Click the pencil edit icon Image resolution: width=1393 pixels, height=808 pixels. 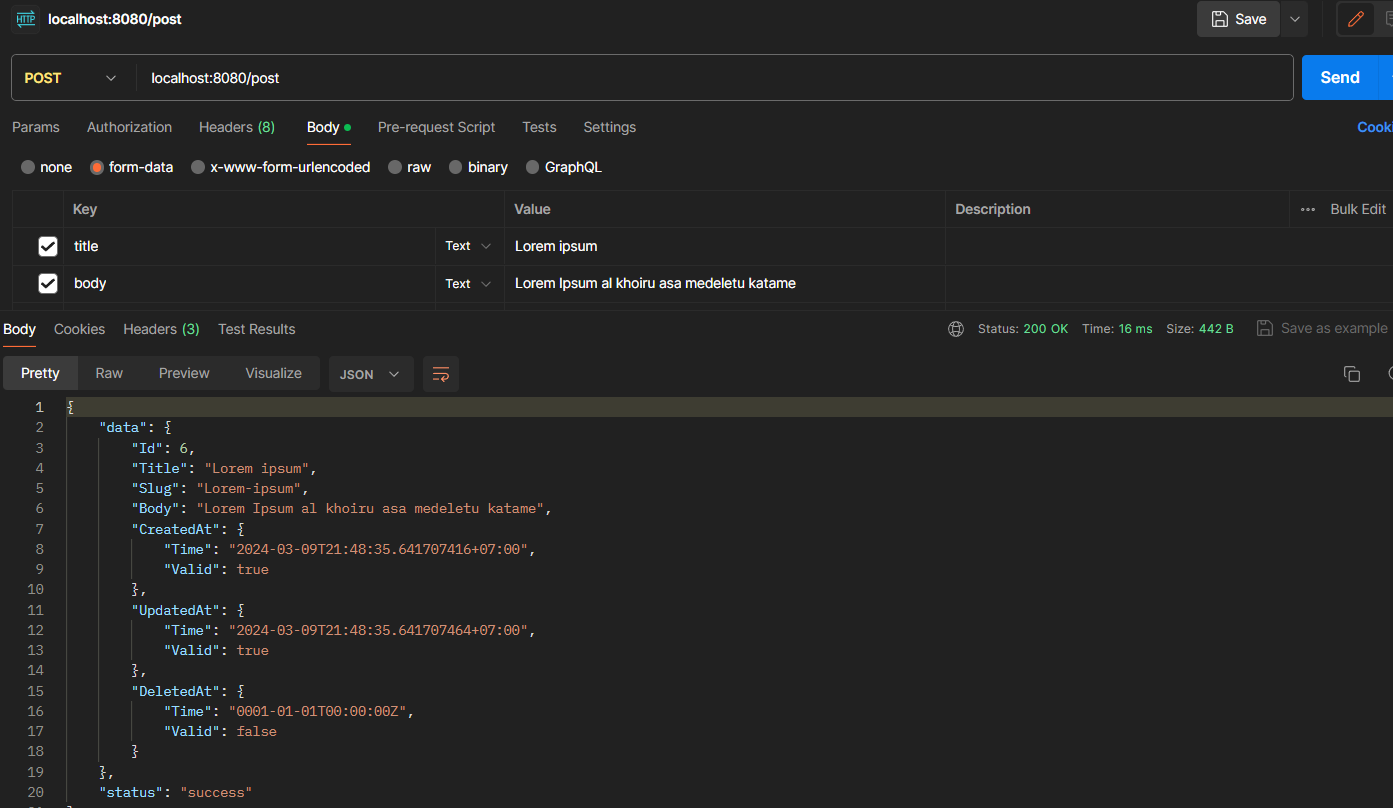pyautogui.click(x=1355, y=19)
